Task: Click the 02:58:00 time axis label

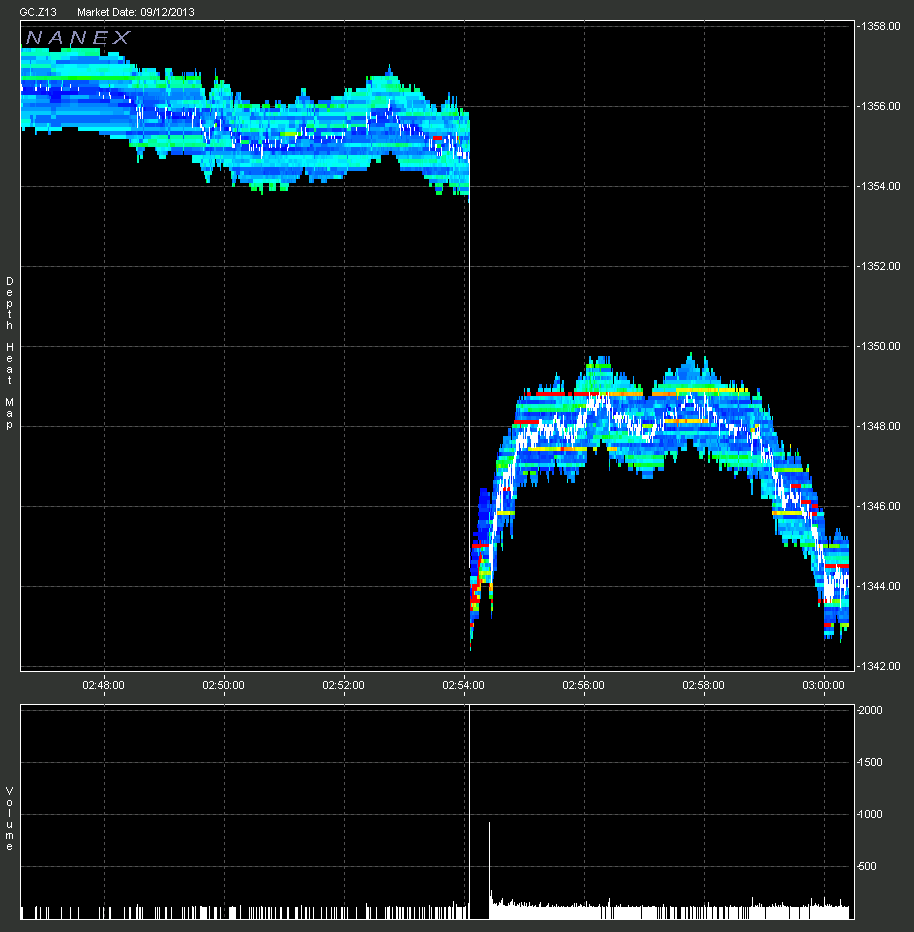Action: point(704,685)
